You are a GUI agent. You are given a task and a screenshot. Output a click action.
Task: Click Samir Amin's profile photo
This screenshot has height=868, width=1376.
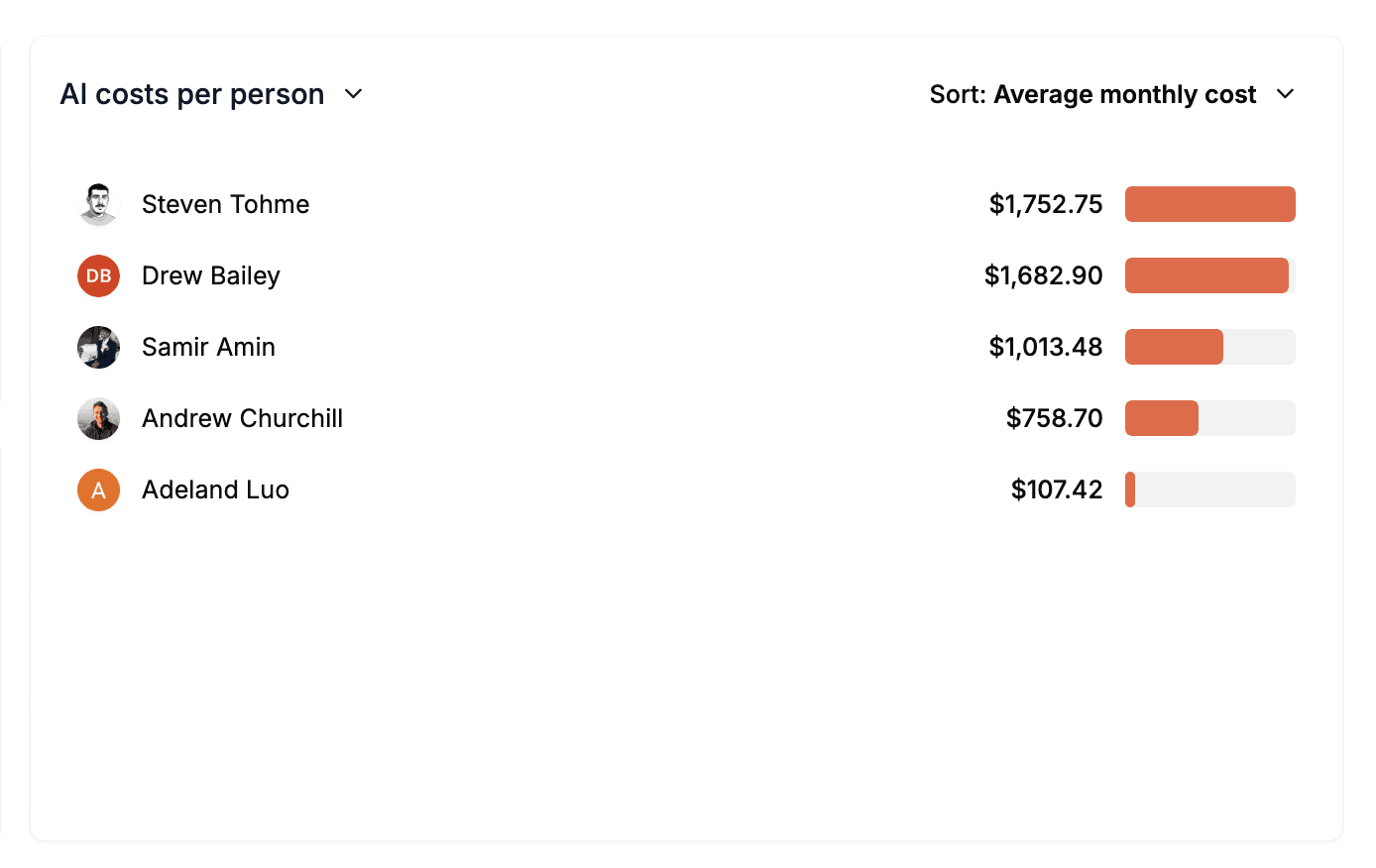(x=98, y=347)
